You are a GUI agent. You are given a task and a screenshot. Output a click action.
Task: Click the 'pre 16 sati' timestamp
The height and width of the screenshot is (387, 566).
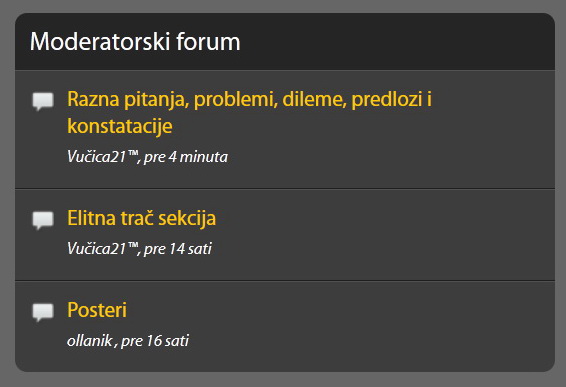pos(155,340)
